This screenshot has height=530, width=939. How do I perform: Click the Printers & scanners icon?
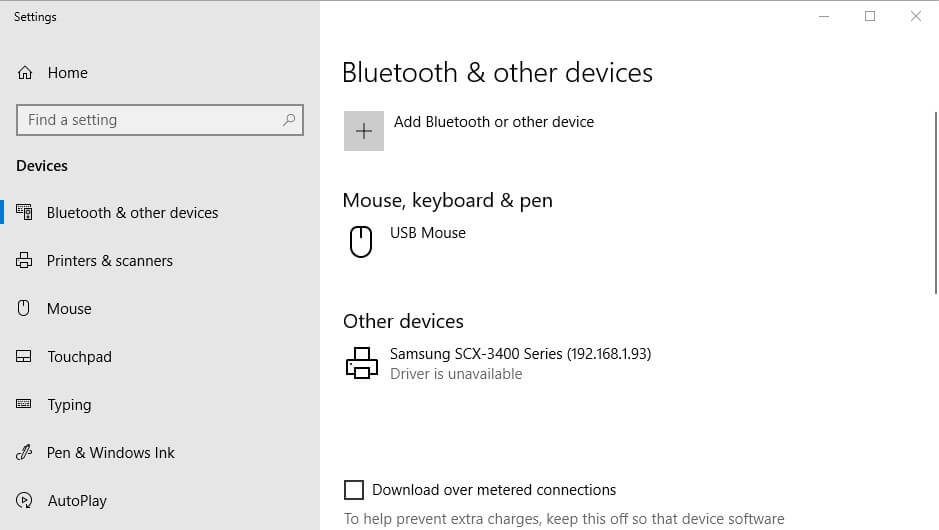pyautogui.click(x=24, y=261)
